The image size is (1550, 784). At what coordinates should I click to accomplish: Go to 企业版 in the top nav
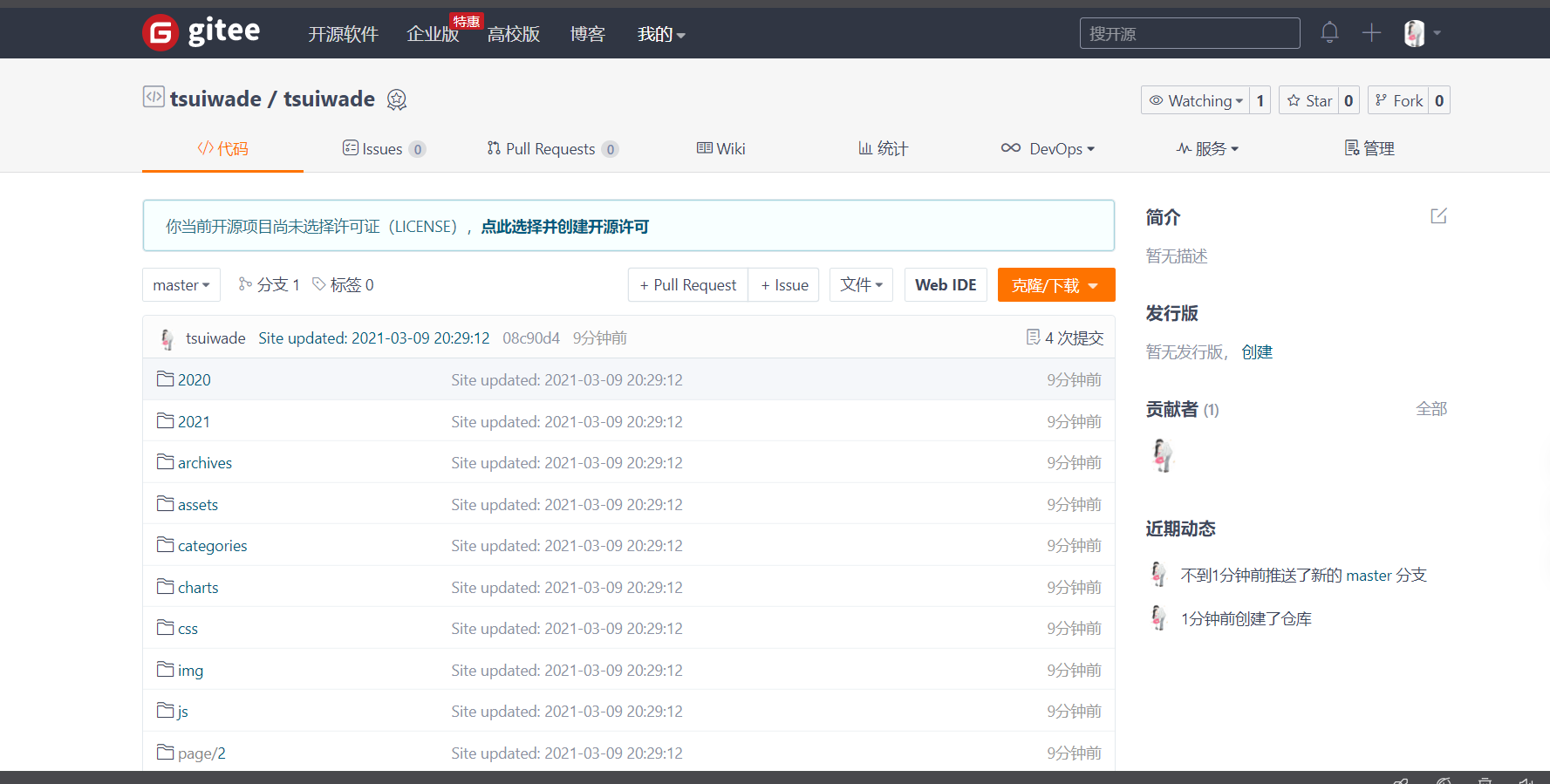pyautogui.click(x=433, y=34)
